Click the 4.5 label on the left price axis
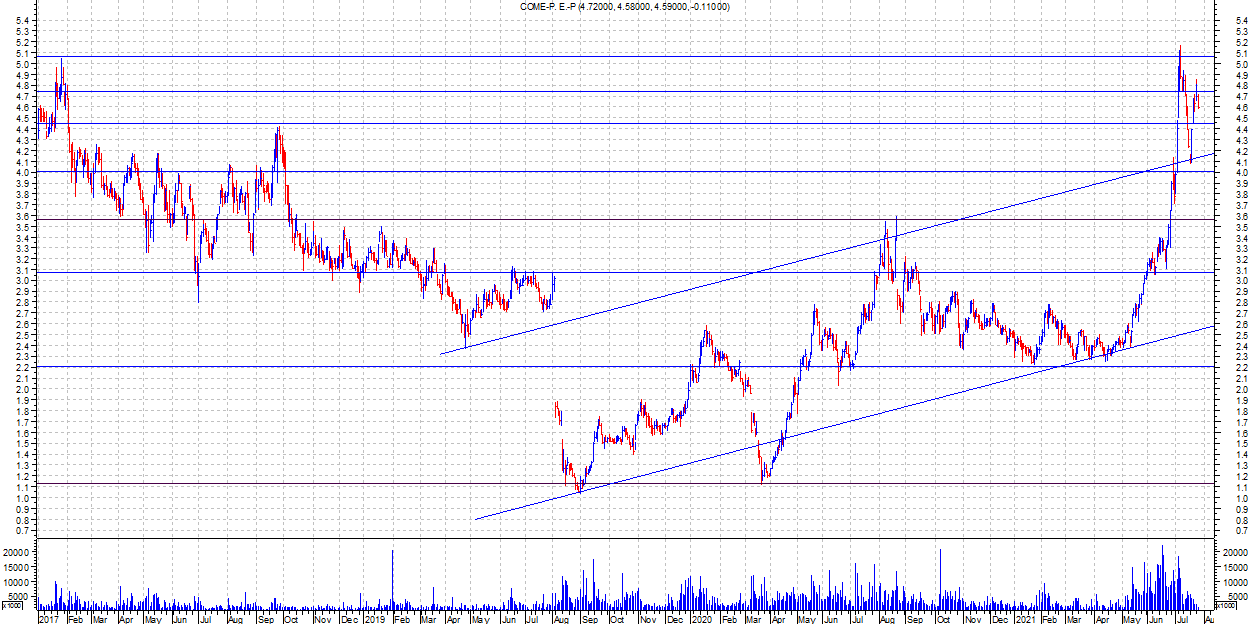The width and height of the screenshot is (1250, 624). [24, 119]
